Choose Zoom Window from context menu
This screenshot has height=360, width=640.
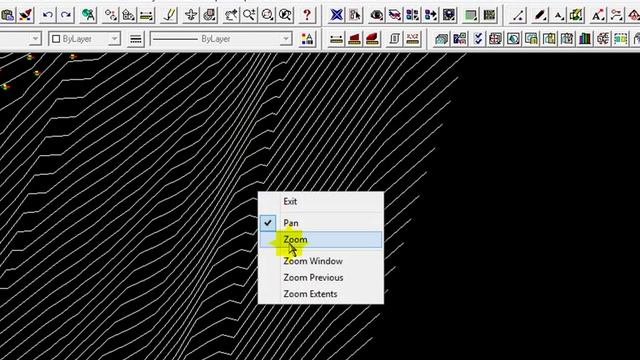click(x=321, y=261)
